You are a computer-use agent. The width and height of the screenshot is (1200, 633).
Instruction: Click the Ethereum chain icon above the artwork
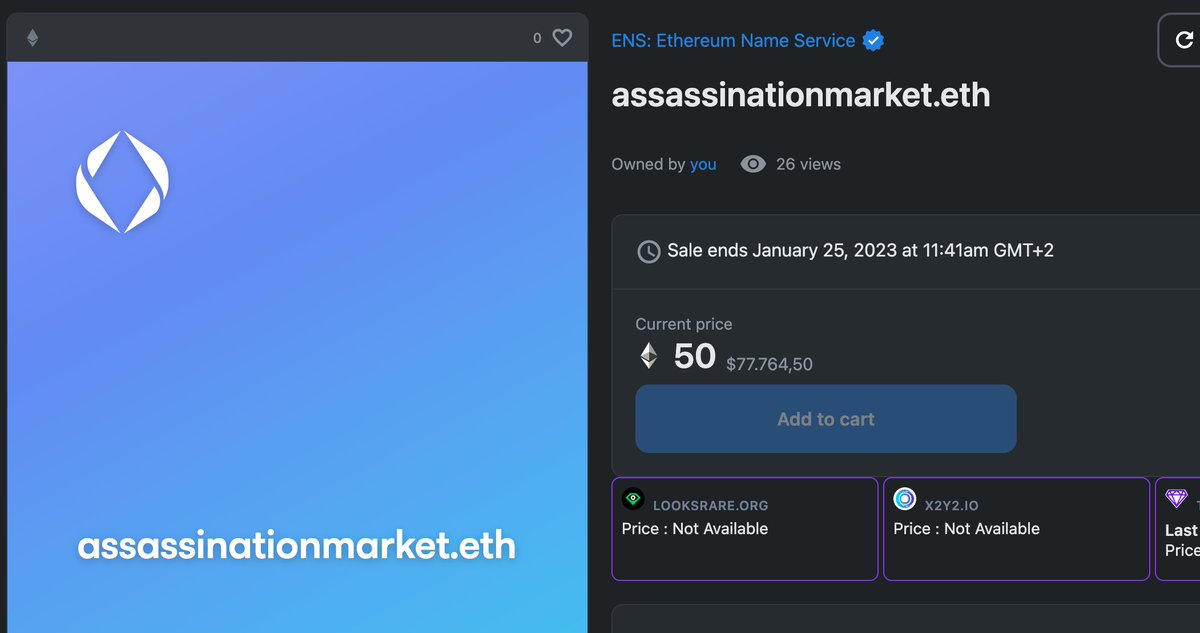coord(33,37)
